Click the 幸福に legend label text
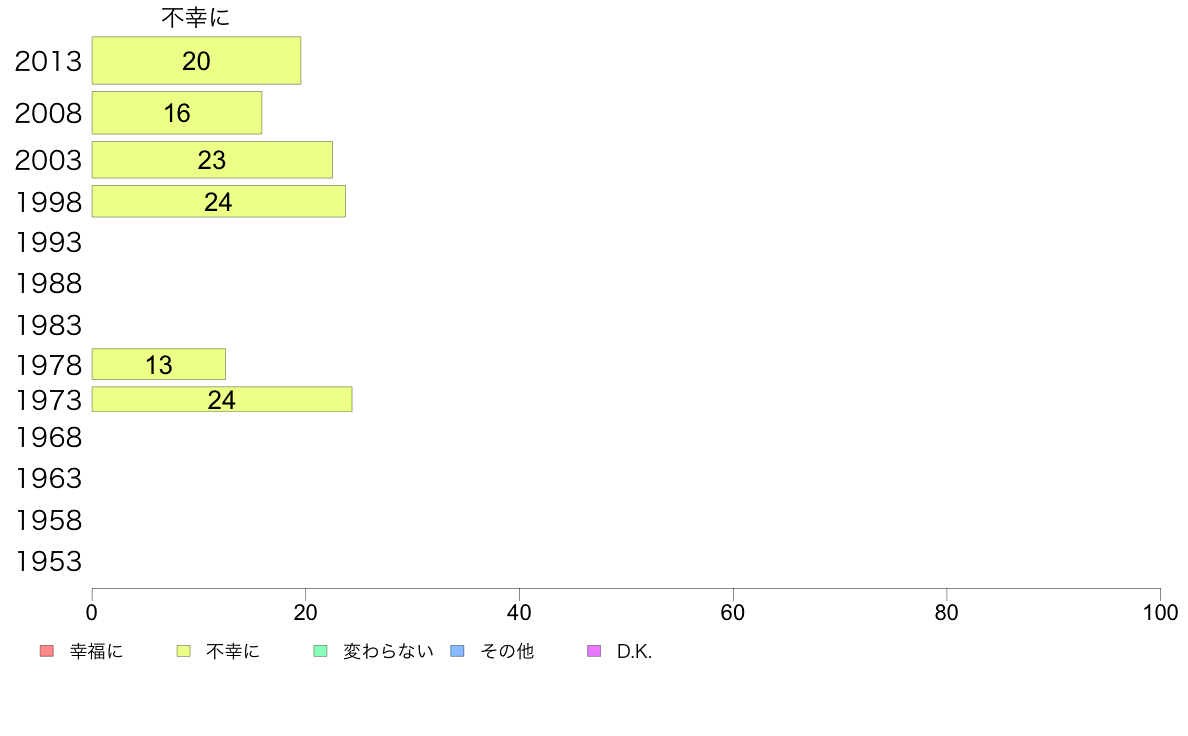Screen dimensions: 1188x736 pos(96,651)
